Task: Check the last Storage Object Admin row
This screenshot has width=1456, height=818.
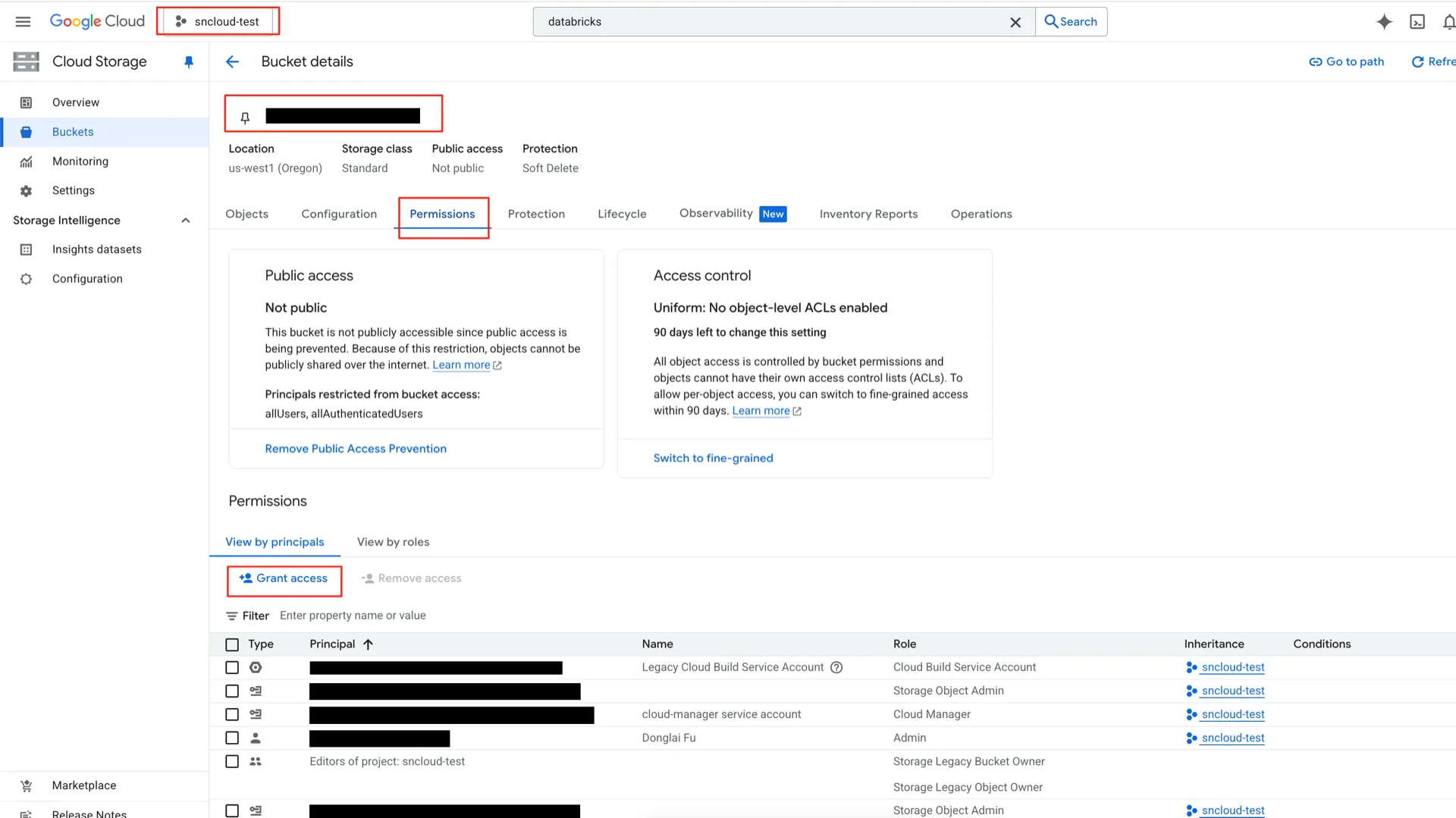Action: pos(232,810)
